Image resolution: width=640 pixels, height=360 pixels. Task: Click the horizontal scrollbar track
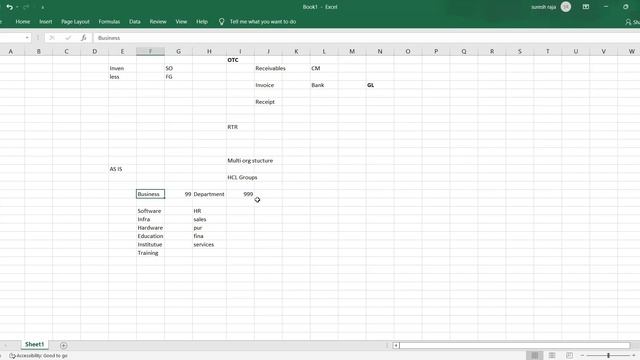(515, 345)
